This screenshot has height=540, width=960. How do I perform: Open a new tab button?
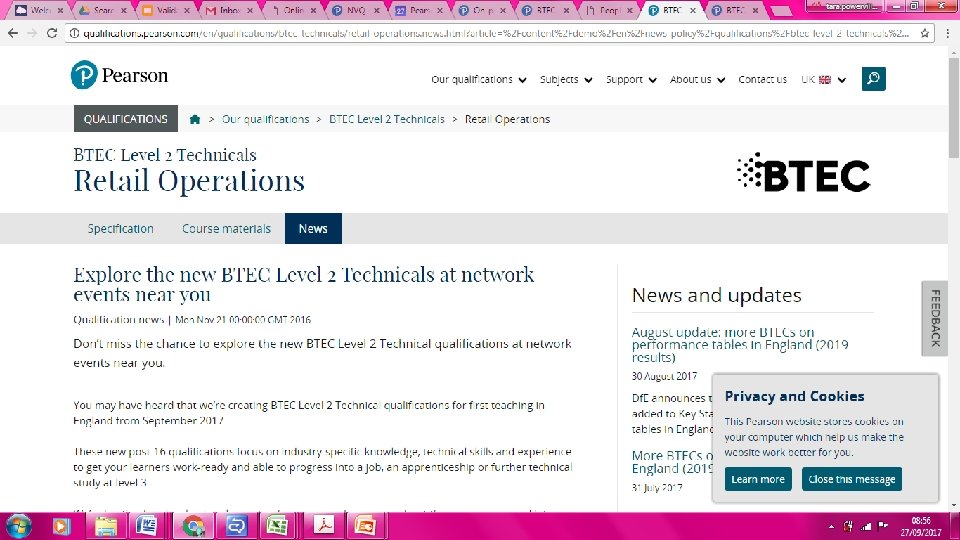pyautogui.click(x=780, y=11)
